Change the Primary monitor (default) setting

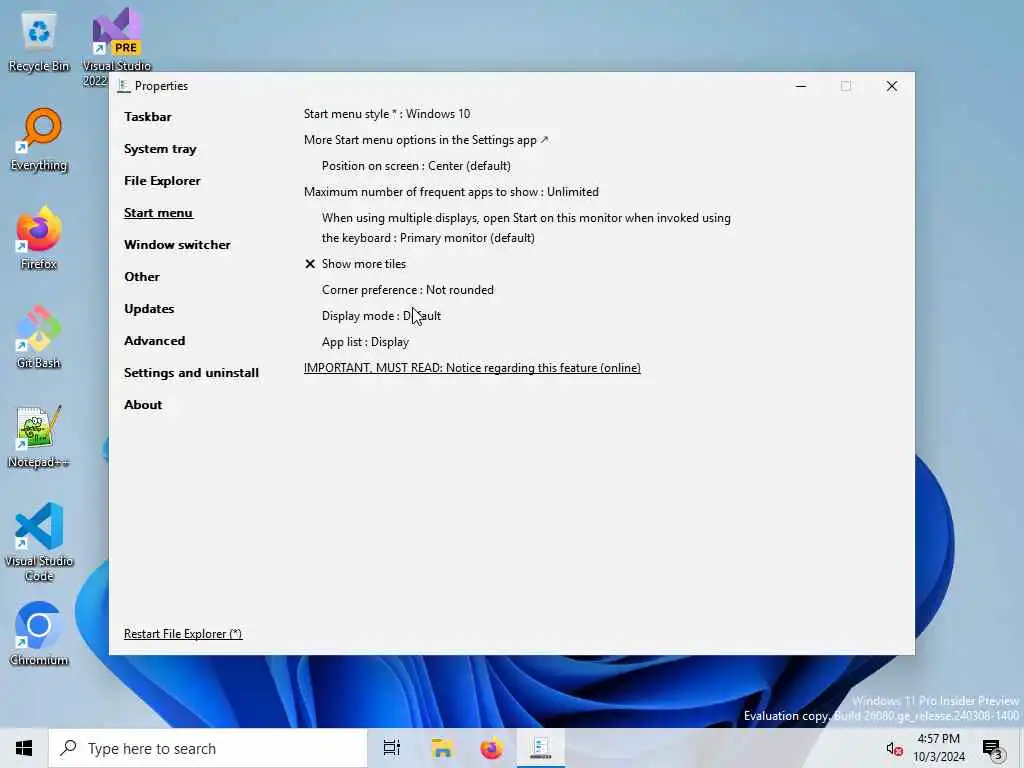[x=526, y=228]
